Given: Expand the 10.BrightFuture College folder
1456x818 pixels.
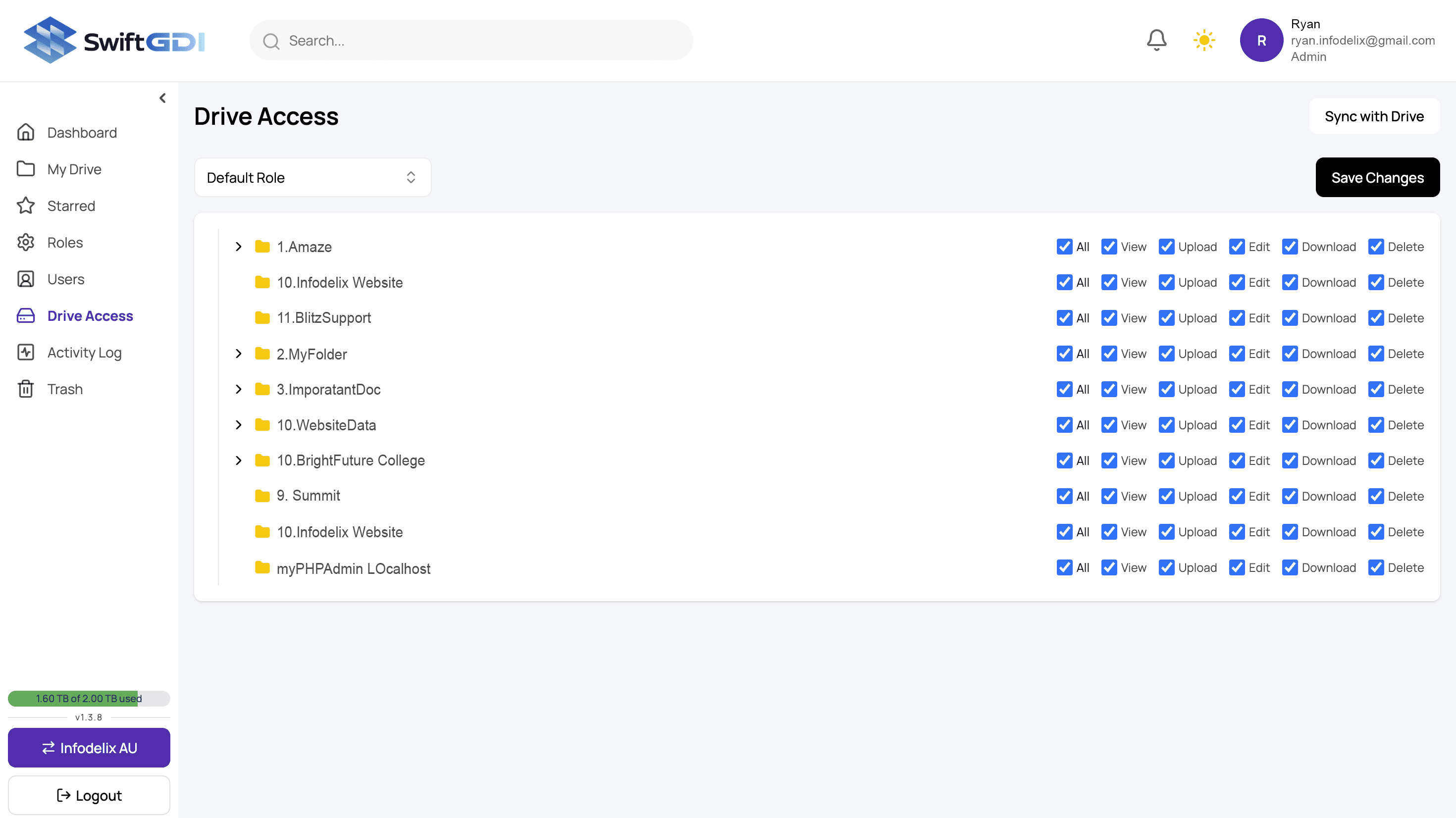Looking at the screenshot, I should tap(239, 460).
